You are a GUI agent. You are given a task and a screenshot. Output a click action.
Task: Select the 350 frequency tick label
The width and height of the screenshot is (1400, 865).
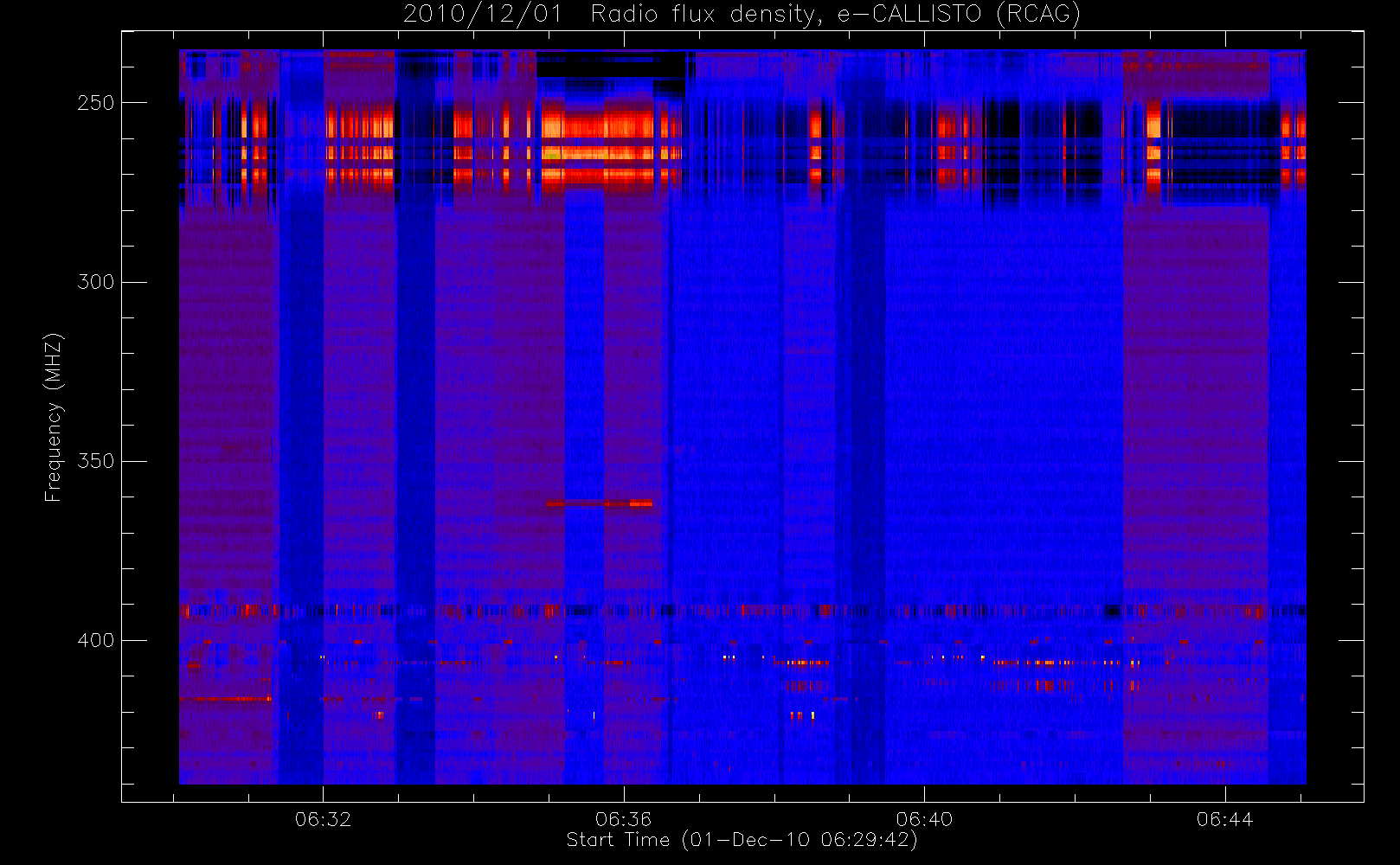[95, 461]
